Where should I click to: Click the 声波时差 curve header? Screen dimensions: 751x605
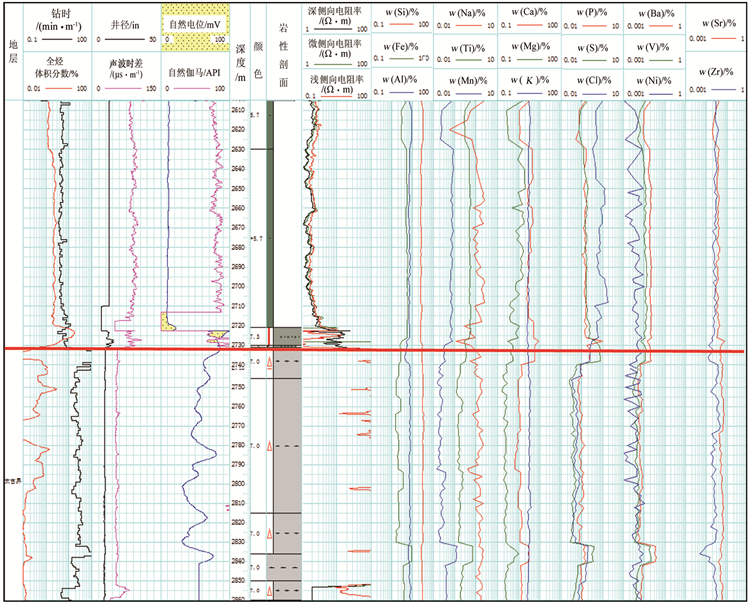pos(132,69)
